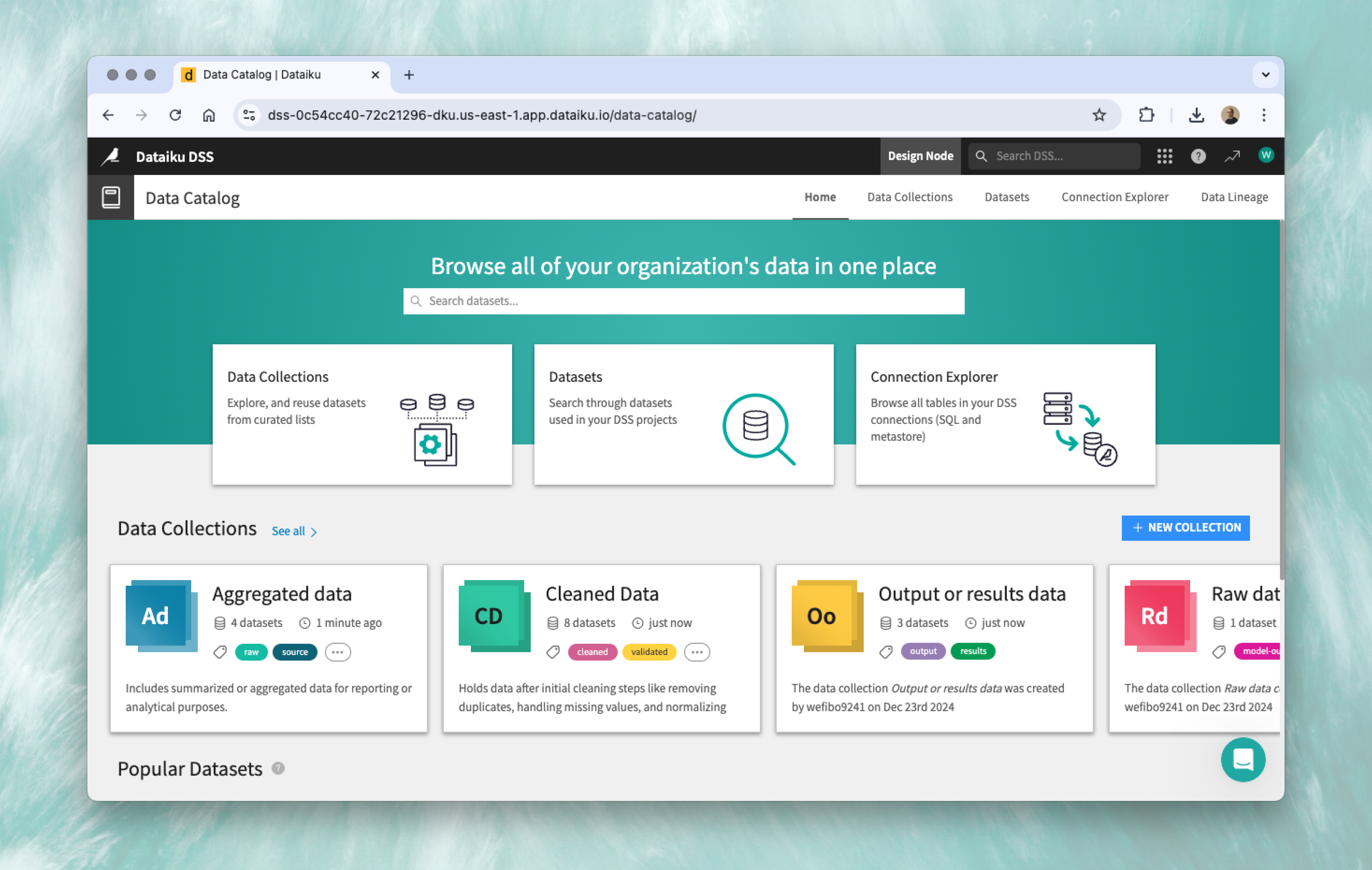The width and height of the screenshot is (1372, 870).
Task: Open the Chrome profile picture
Action: (x=1230, y=115)
